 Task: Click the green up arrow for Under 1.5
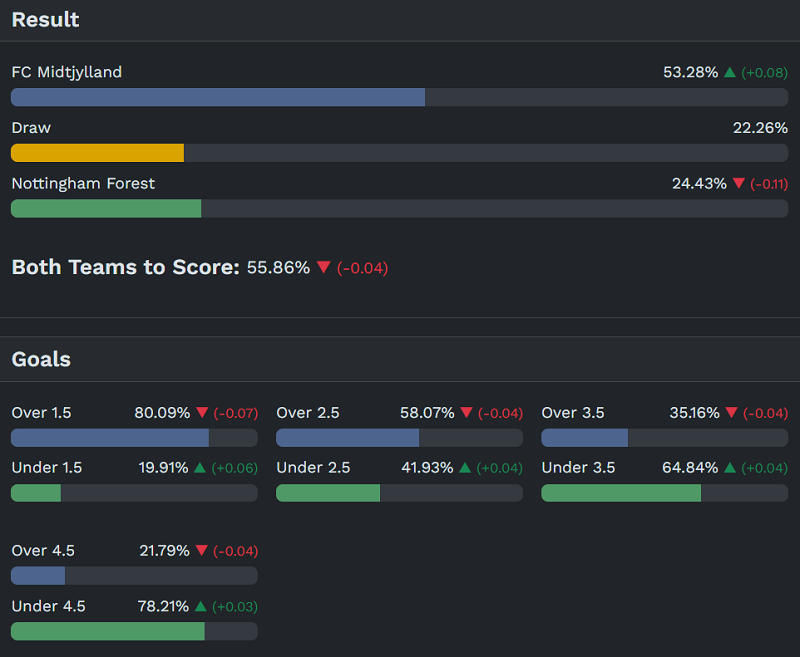pos(200,468)
